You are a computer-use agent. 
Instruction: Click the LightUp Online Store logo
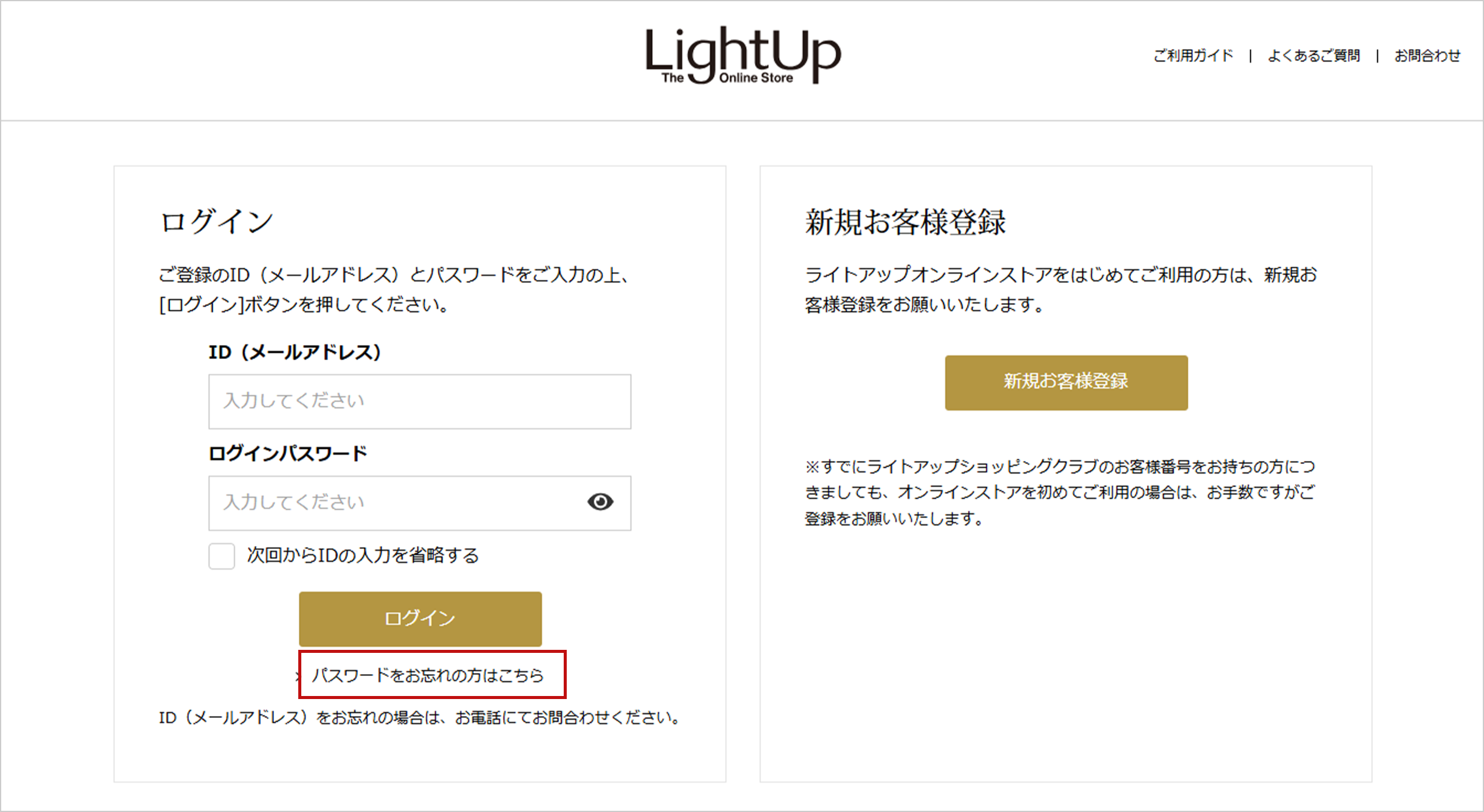(x=743, y=55)
